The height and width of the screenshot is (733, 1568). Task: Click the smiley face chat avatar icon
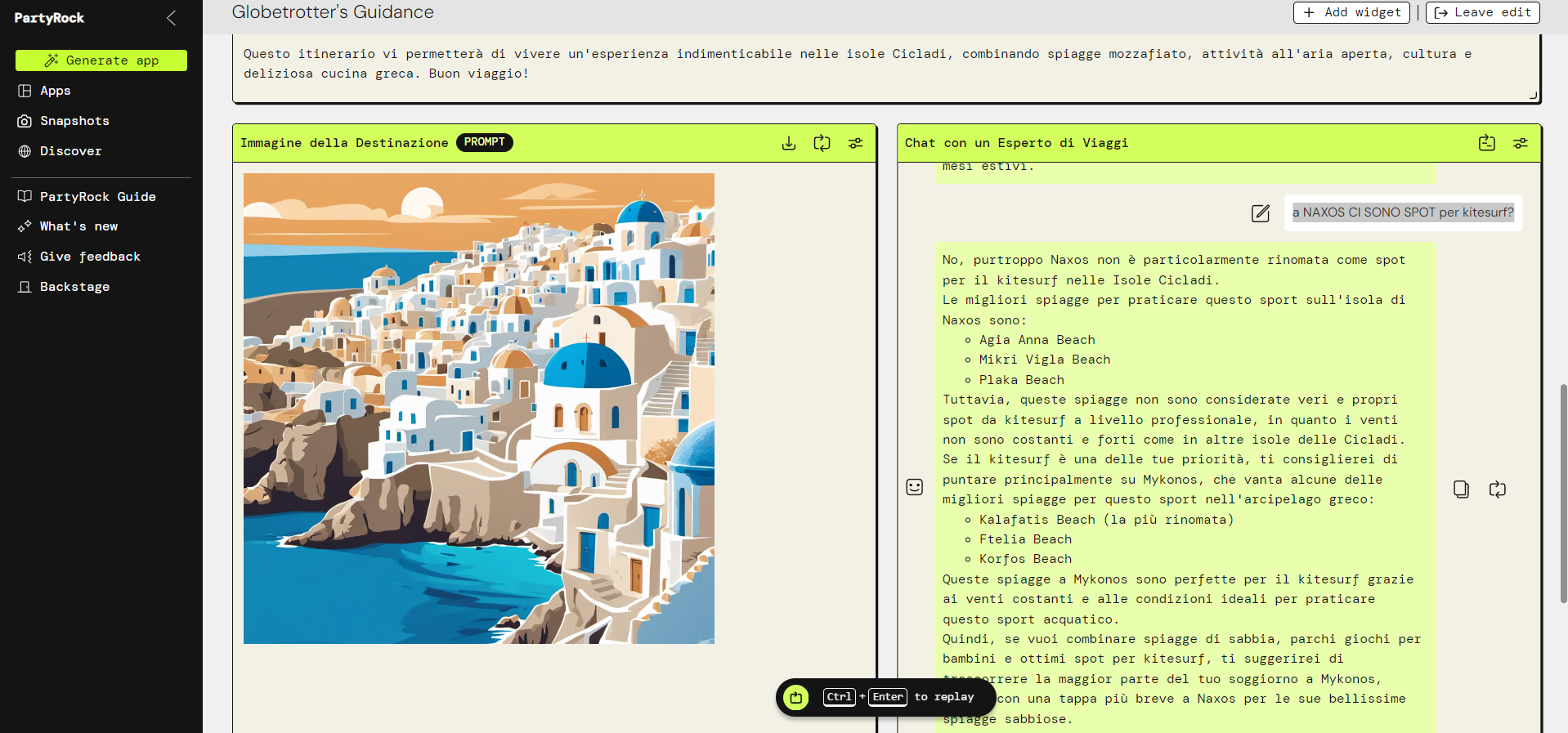914,487
